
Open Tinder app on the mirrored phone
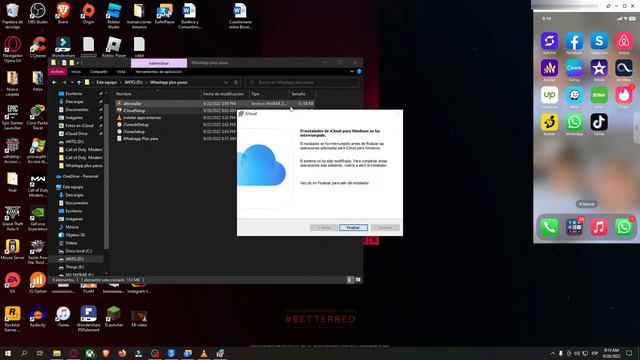(x=624, y=95)
